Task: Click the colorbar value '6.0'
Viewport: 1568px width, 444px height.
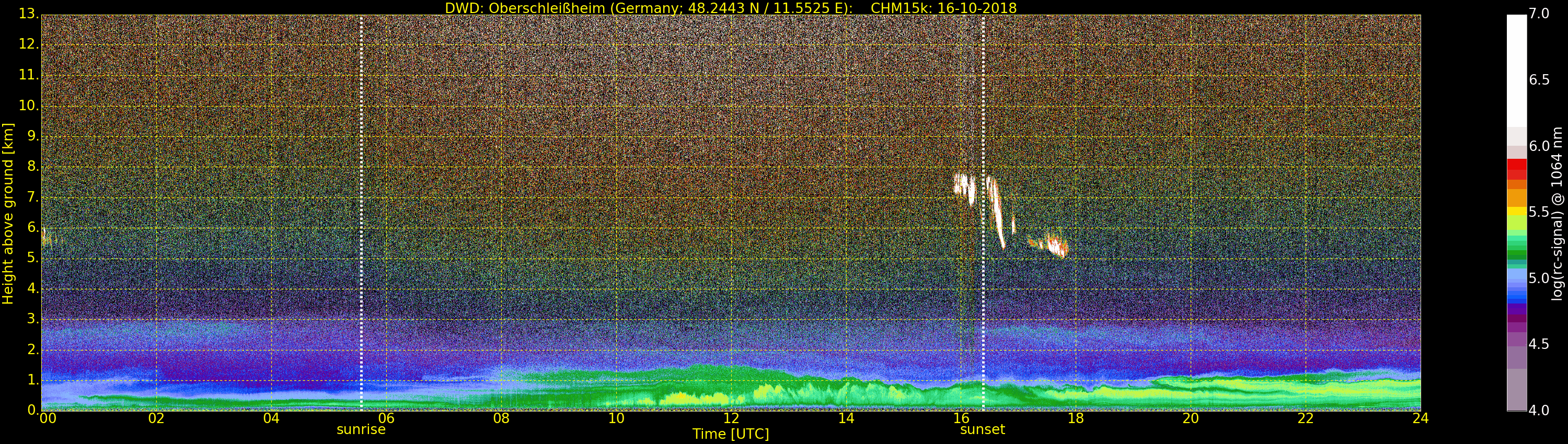Action: 1539,146
